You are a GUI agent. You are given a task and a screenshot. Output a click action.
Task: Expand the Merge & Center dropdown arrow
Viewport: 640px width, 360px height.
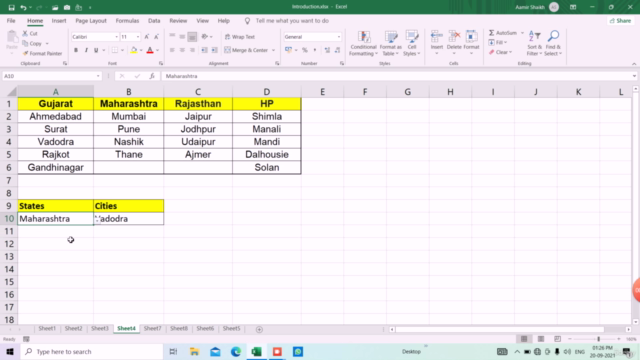click(273, 50)
